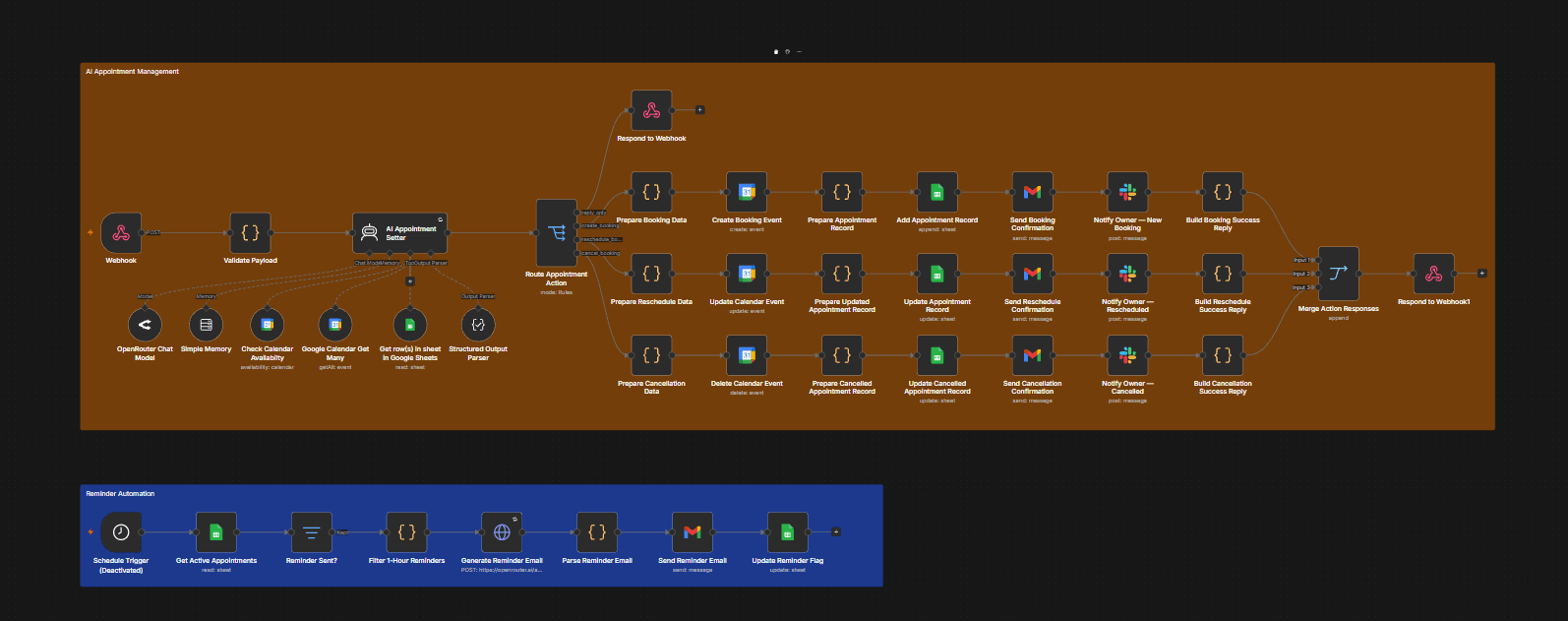Viewport: 1568px width, 621px height.
Task: Select the Route Appointment Action switch node
Action: 557,233
